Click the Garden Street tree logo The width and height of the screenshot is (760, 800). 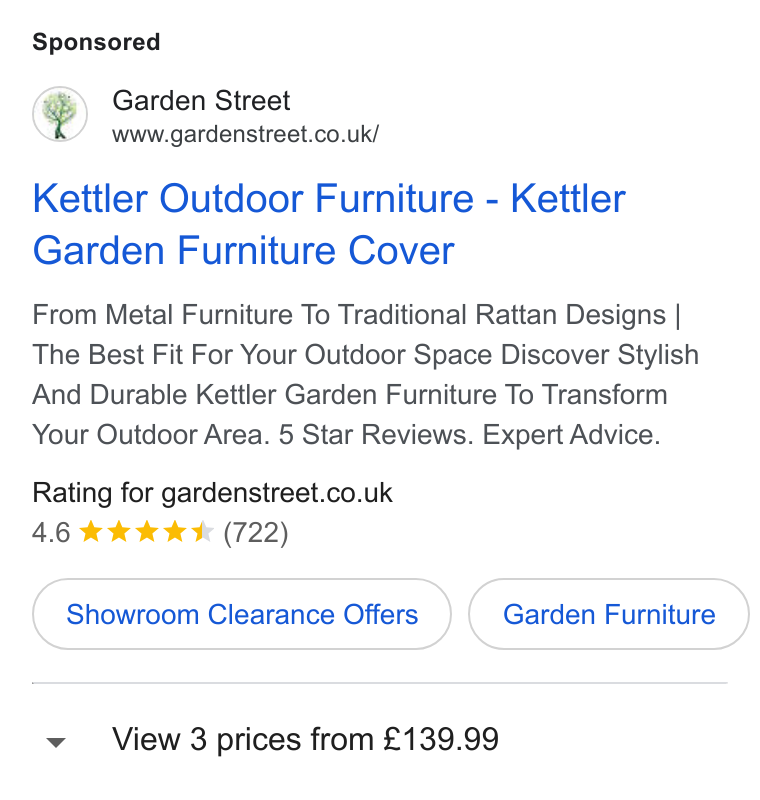pyautogui.click(x=60, y=114)
